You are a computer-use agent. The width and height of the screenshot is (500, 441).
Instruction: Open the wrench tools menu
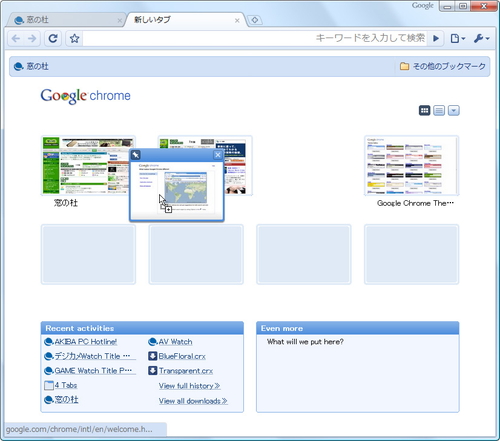(x=482, y=39)
